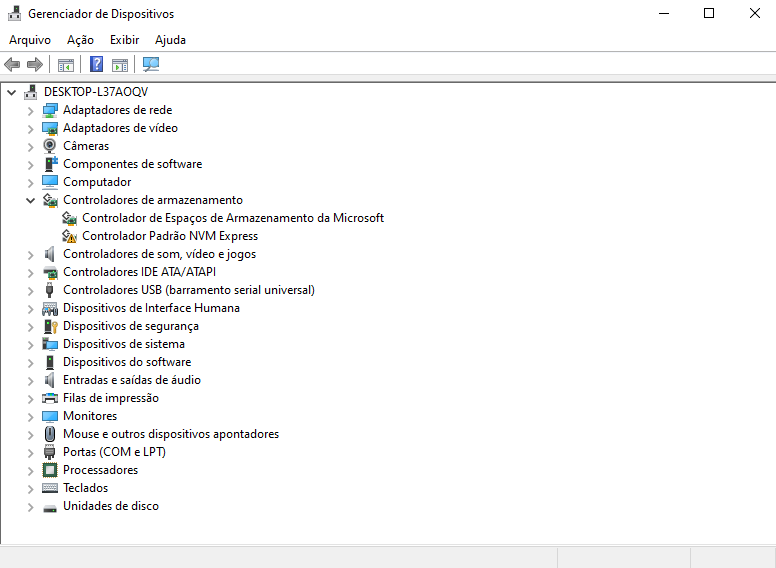The height and width of the screenshot is (568, 776).
Task: Click the Dispositivos de Interface Humana icon
Action: (50, 308)
